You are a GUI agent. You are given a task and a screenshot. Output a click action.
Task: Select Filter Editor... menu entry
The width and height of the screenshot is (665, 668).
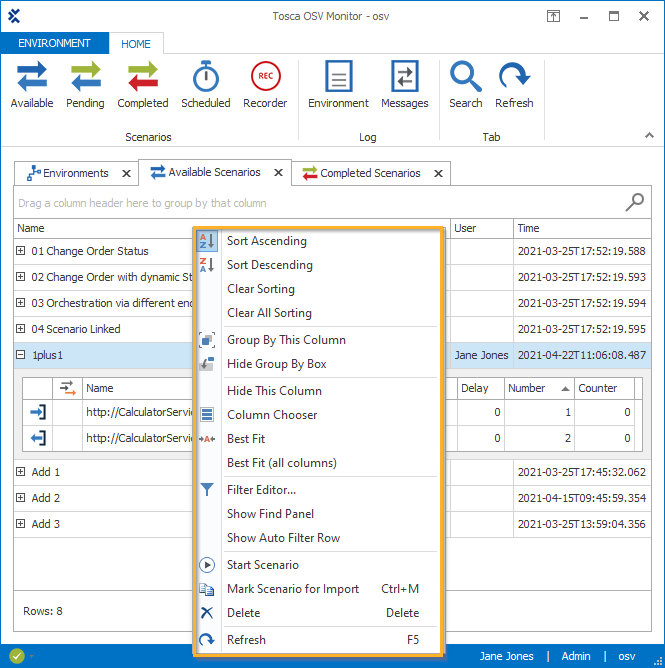click(261, 490)
